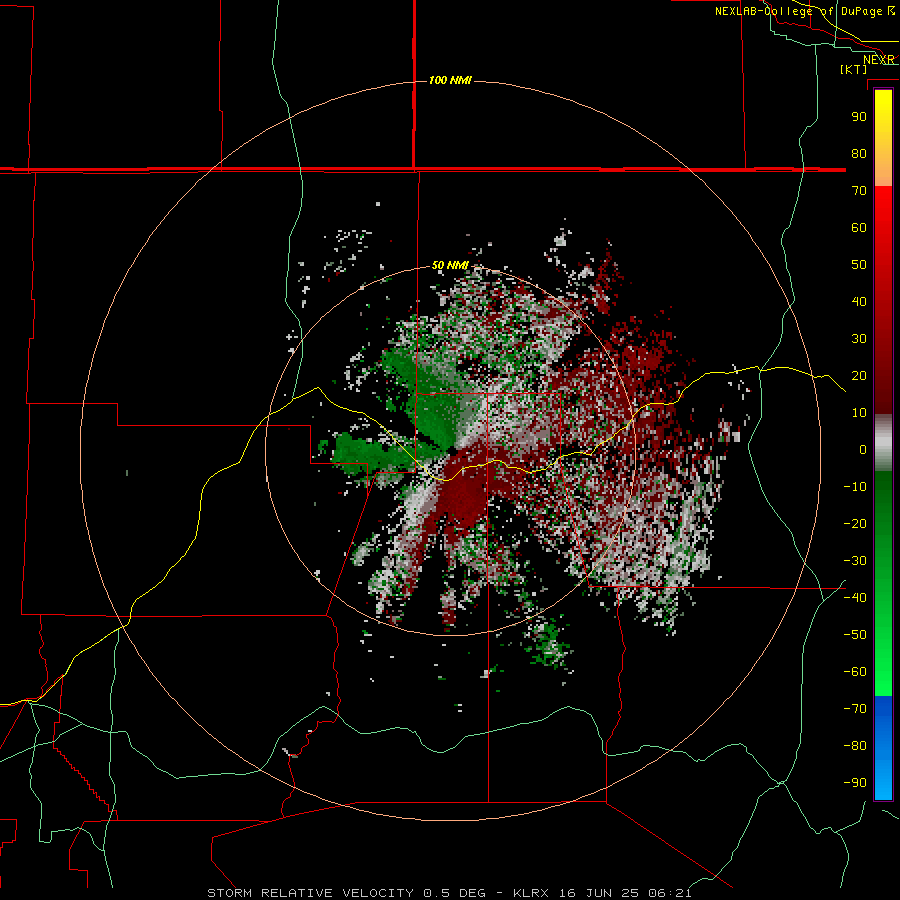Click the -80 value on the velocity scale

(855, 746)
